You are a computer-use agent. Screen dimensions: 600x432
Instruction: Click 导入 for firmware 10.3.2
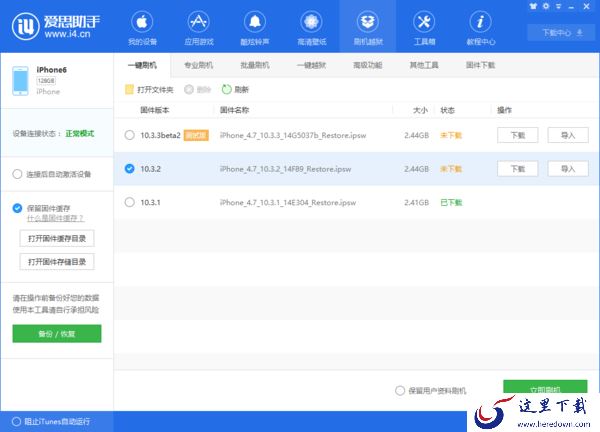[568, 169]
